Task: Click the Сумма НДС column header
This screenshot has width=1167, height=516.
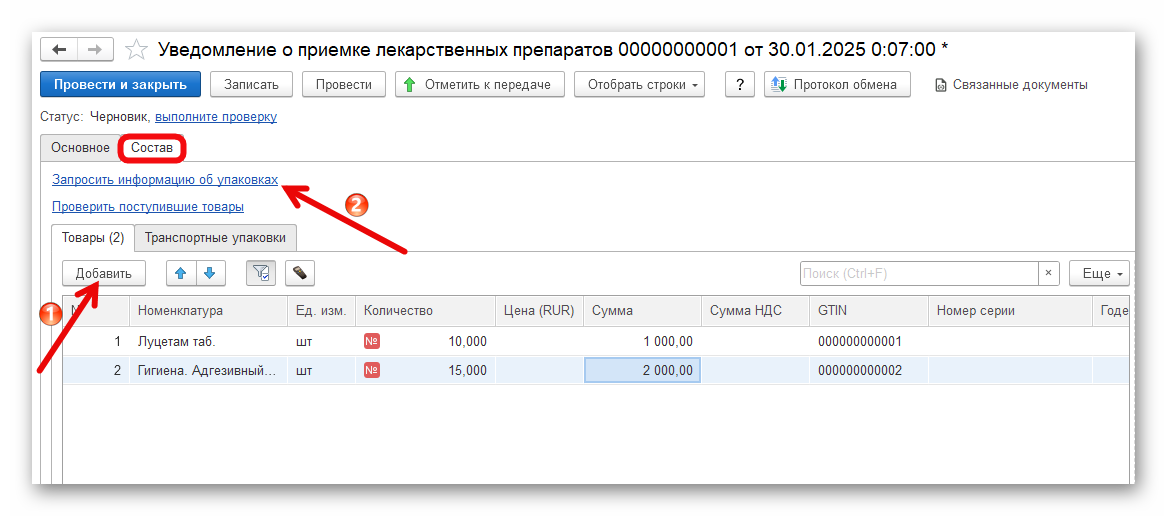Action: click(755, 310)
